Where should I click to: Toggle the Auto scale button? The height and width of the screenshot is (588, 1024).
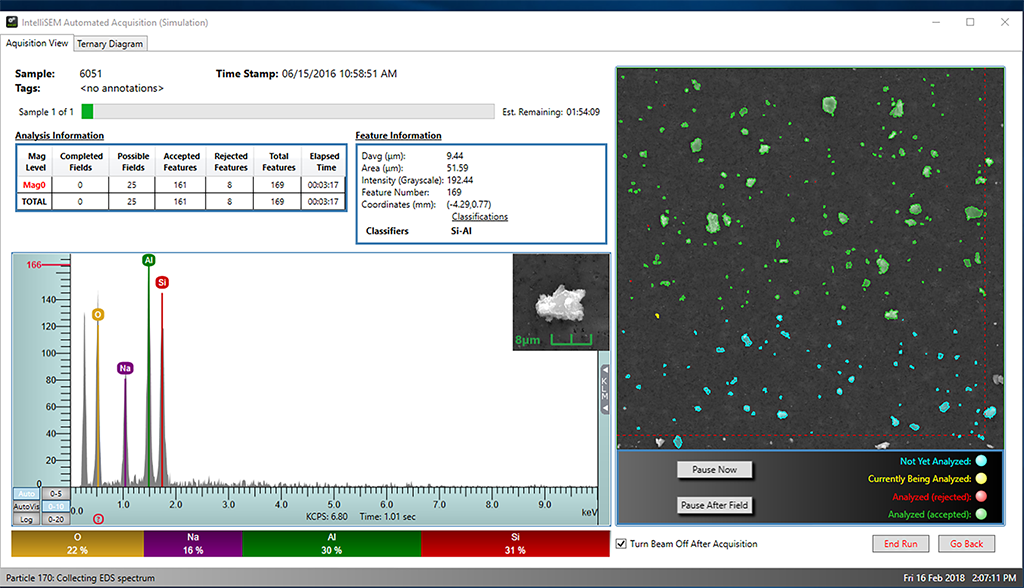[25, 494]
